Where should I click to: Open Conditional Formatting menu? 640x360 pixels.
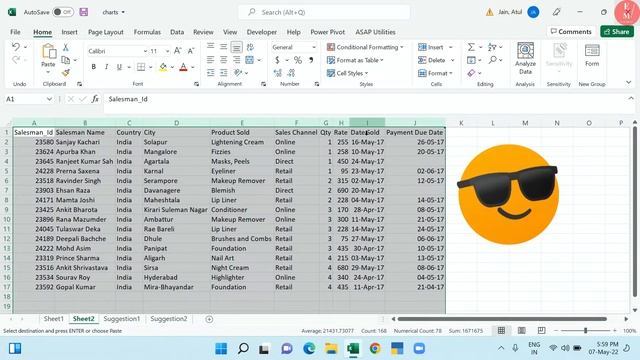pos(365,47)
